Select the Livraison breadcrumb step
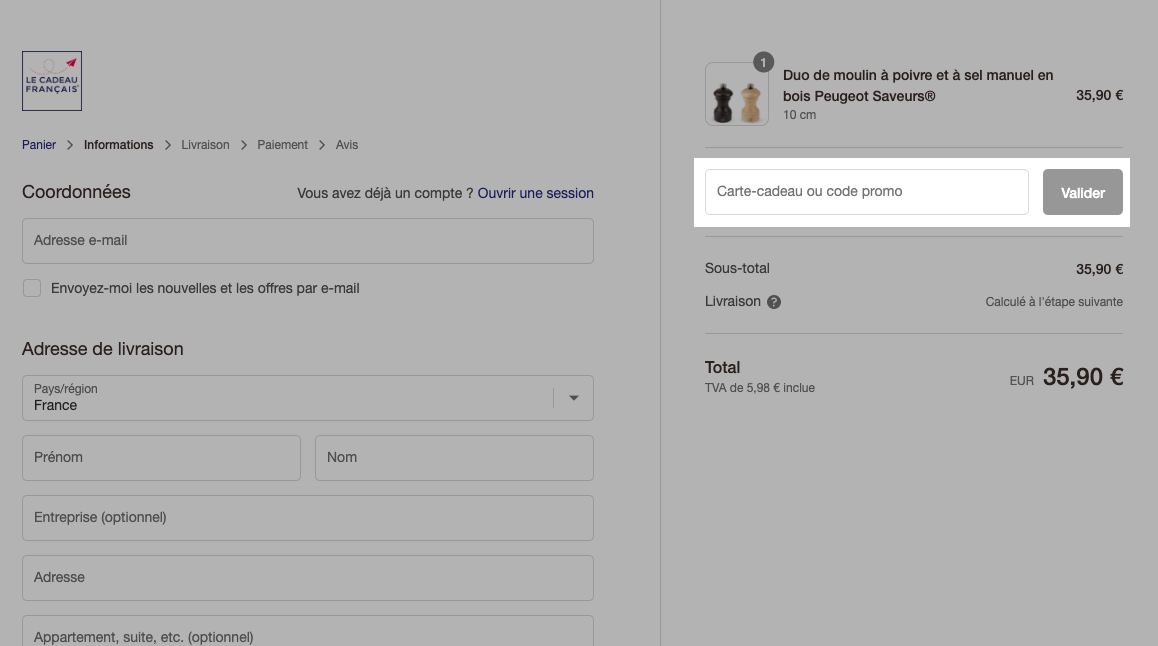1158x646 pixels. point(205,145)
